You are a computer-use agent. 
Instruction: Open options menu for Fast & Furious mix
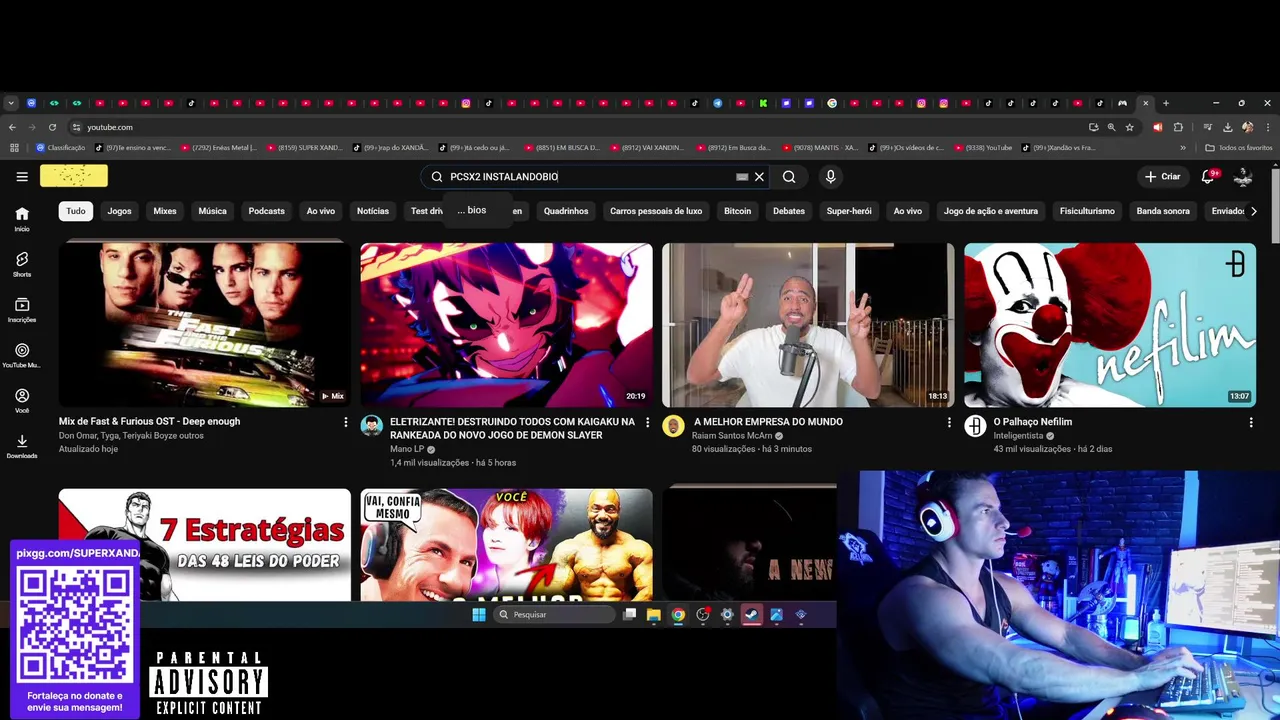pos(346,423)
